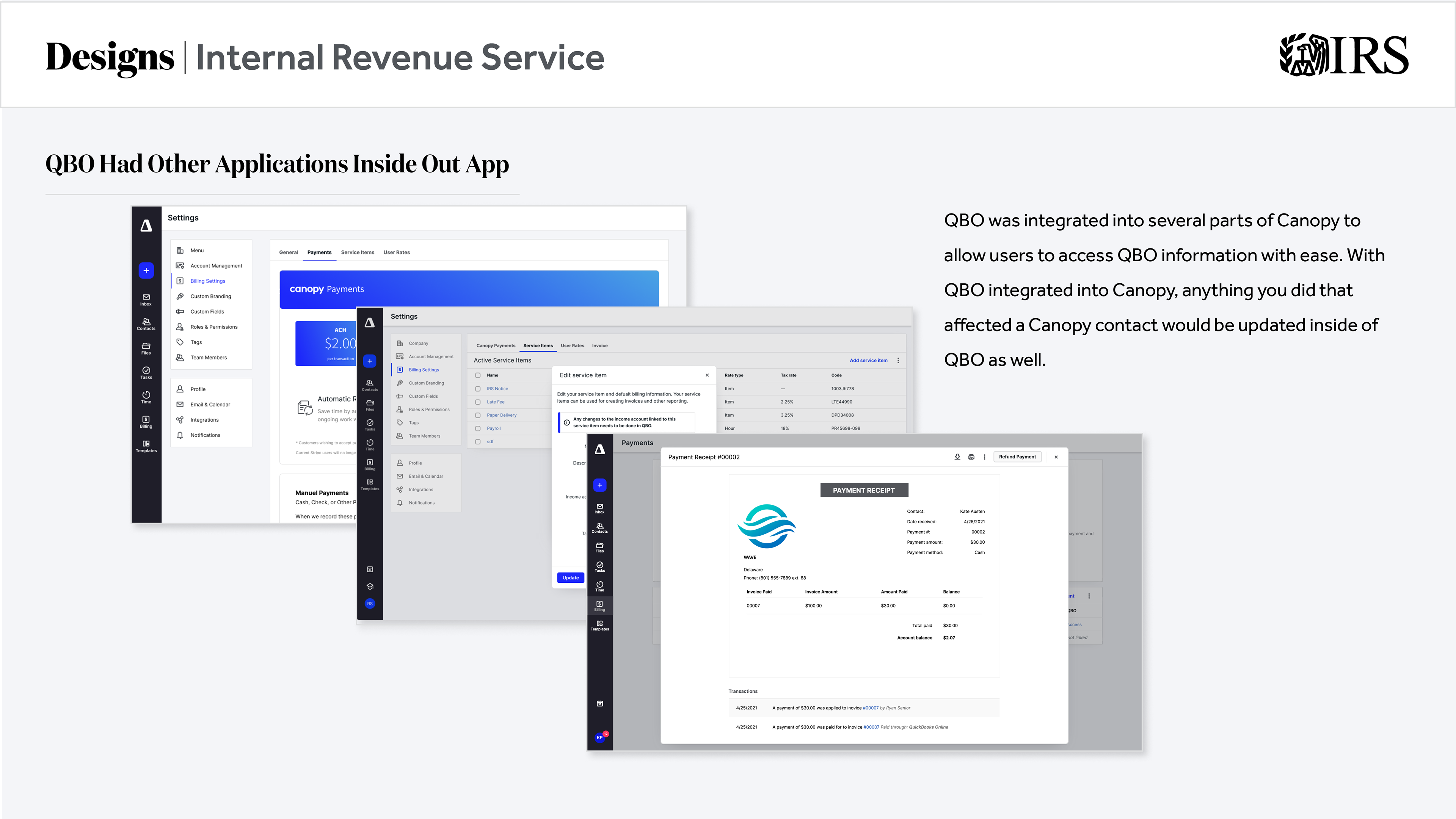Click the blue plus button in back Settings window

(x=146, y=270)
